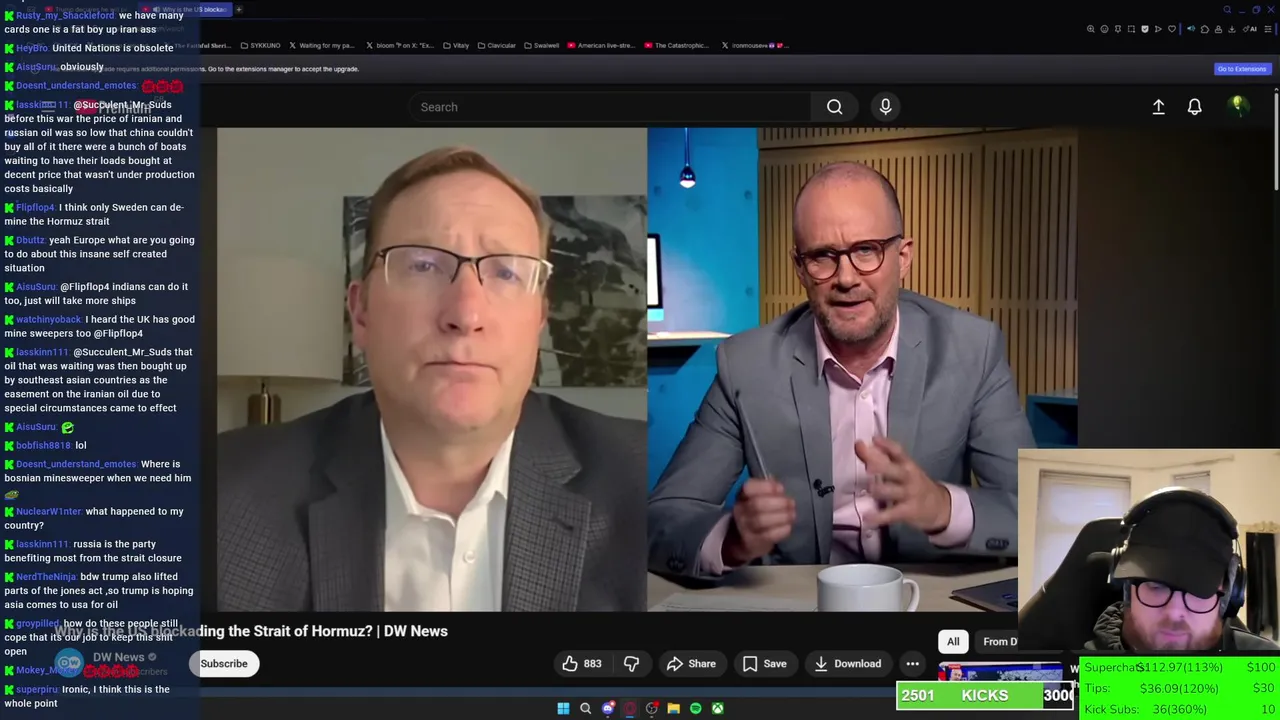Screen dimensions: 1280x720
Task: Open the extensions cube icon
Action: pyautogui.click(x=1205, y=29)
